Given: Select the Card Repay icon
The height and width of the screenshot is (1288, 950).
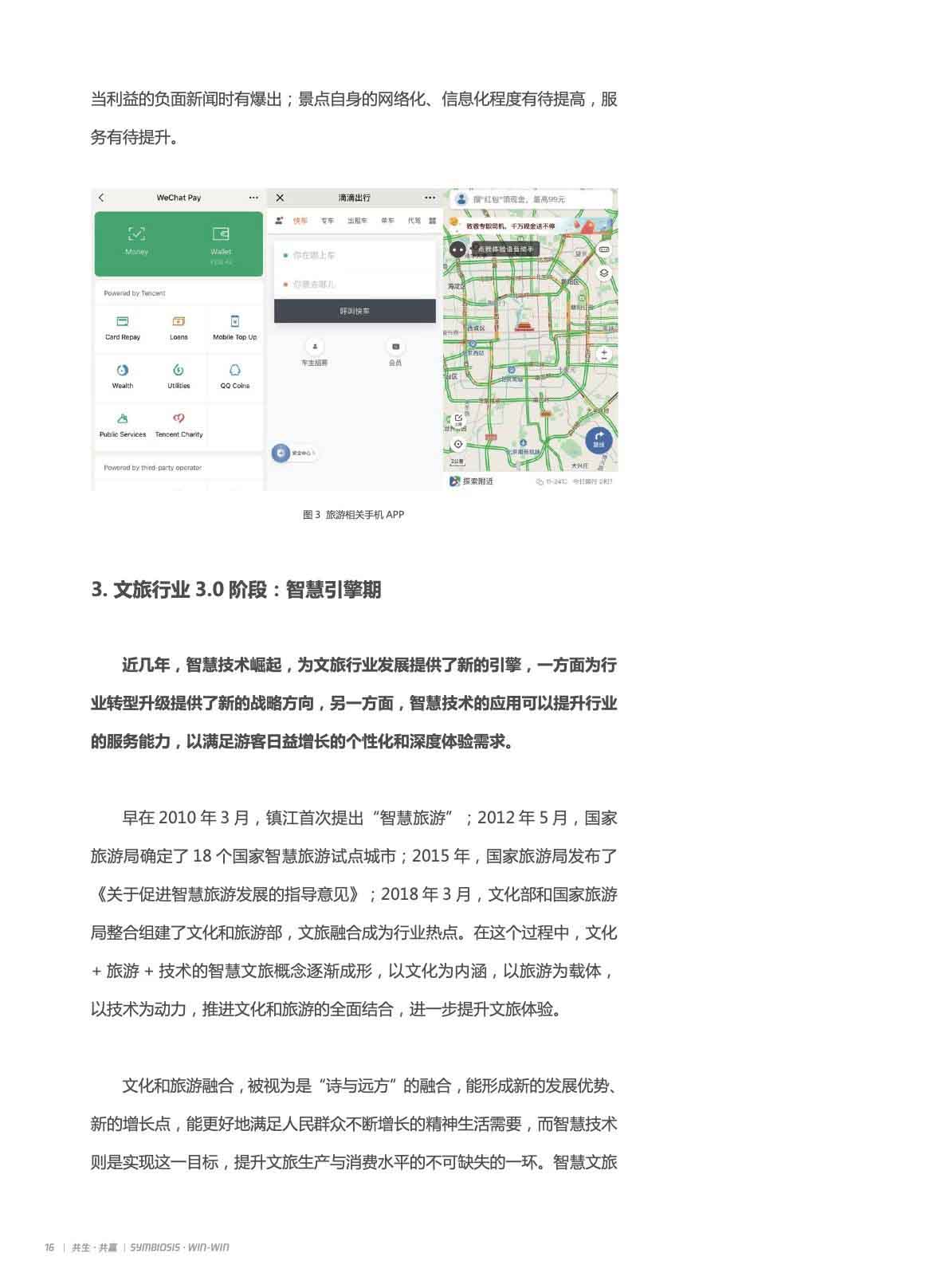Looking at the screenshot, I should coord(123,322).
